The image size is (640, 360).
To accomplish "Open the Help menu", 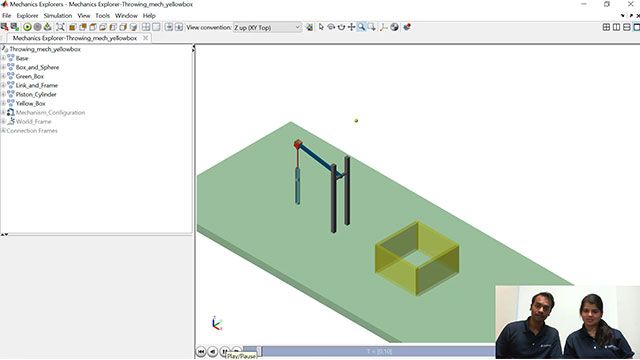I will coord(149,16).
